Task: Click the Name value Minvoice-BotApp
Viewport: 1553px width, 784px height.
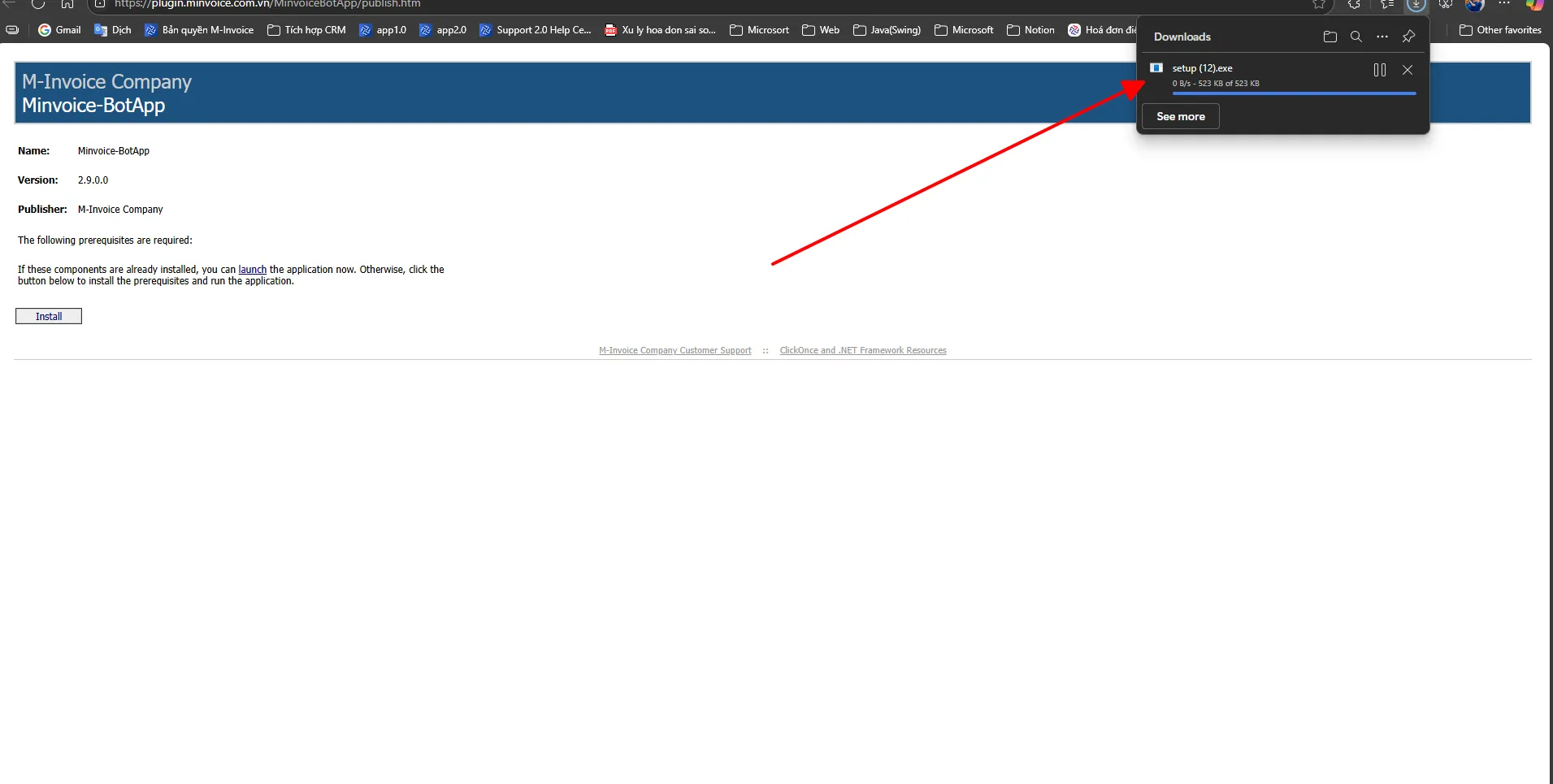Action: click(x=114, y=151)
